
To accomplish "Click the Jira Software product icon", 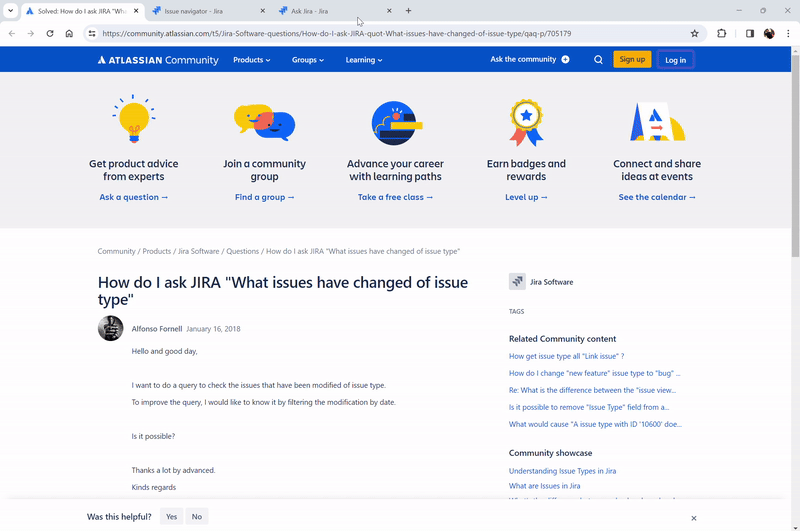I will pyautogui.click(x=517, y=282).
